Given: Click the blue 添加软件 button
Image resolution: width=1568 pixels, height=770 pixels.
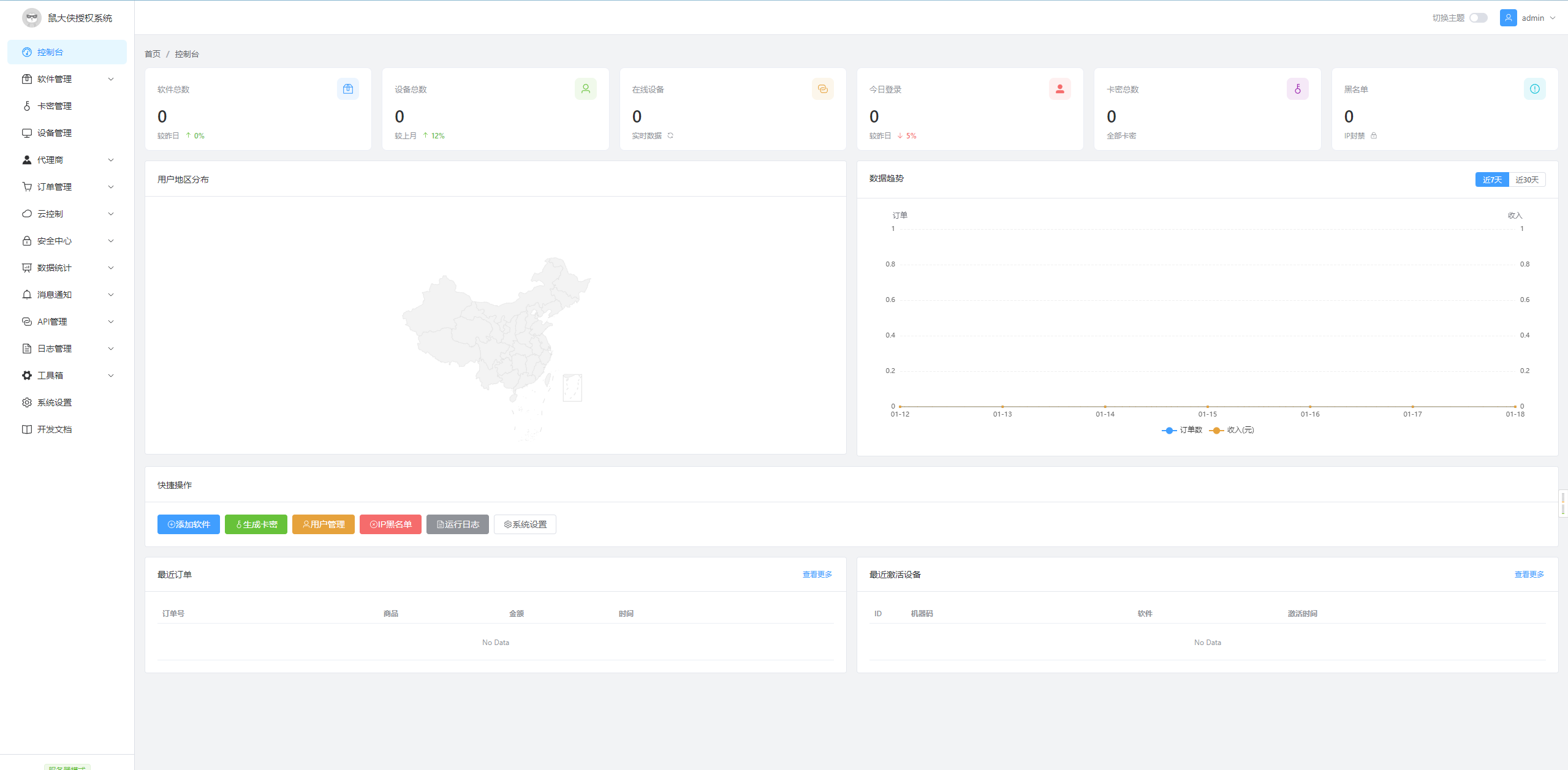Looking at the screenshot, I should (188, 524).
